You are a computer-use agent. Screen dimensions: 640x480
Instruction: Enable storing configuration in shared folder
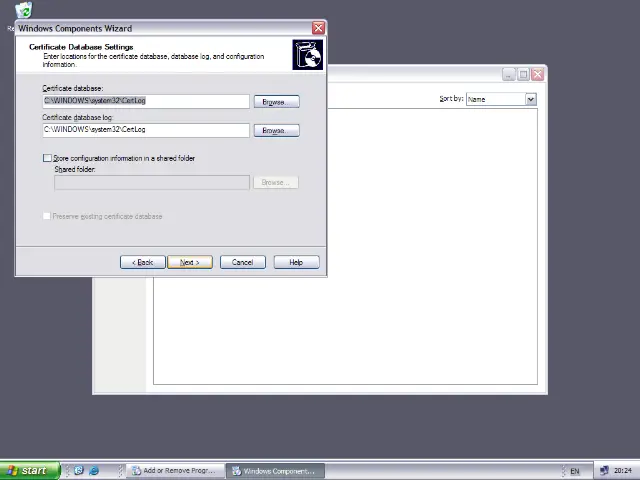tap(47, 158)
